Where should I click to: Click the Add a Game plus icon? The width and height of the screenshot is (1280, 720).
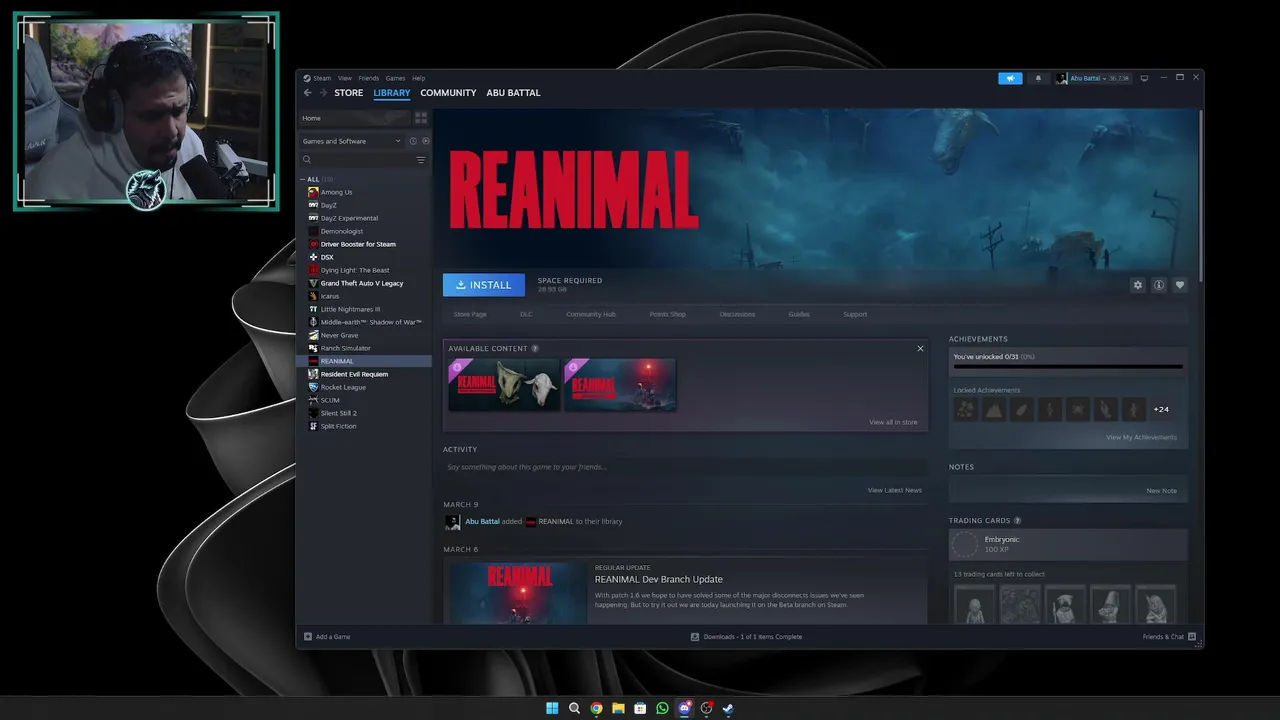click(308, 636)
